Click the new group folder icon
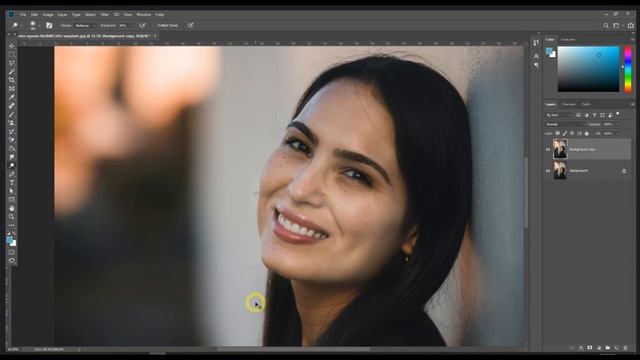Image resolution: width=640 pixels, height=360 pixels. (608, 348)
